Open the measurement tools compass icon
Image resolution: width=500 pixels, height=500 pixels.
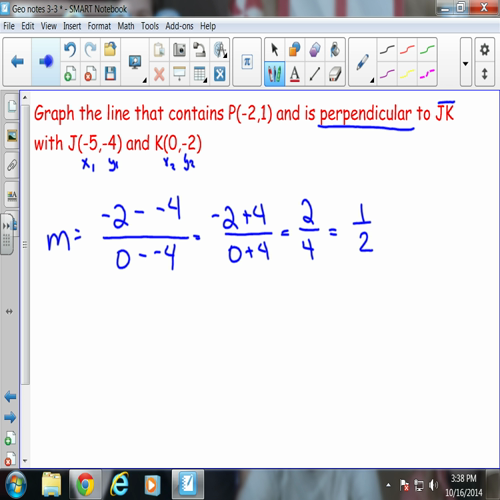tap(220, 50)
